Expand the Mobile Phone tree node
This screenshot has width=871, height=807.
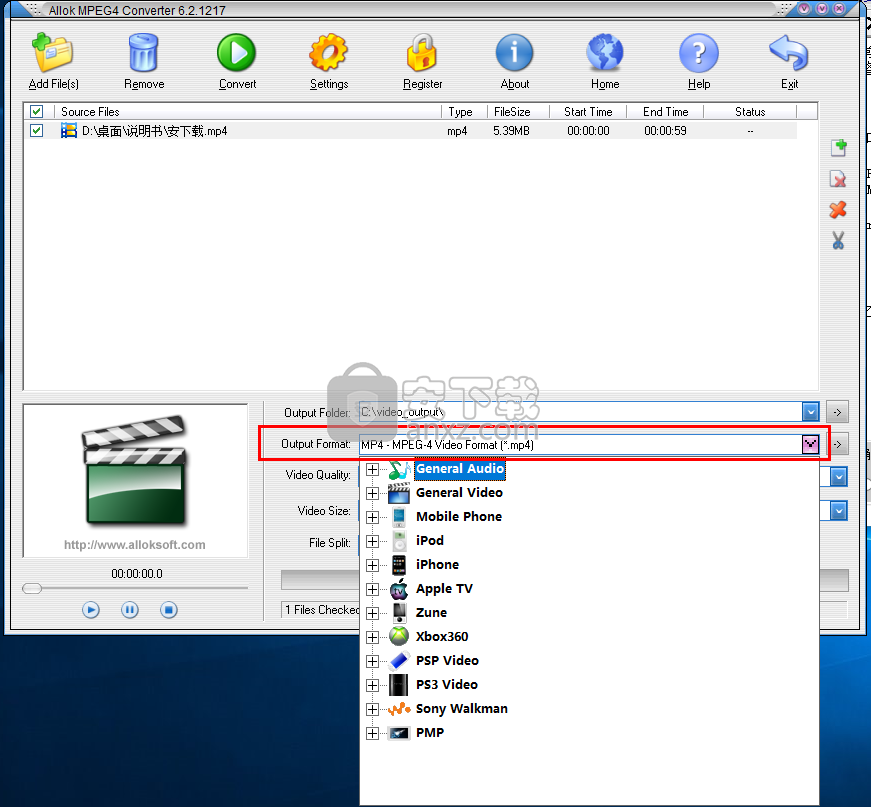tap(373, 517)
